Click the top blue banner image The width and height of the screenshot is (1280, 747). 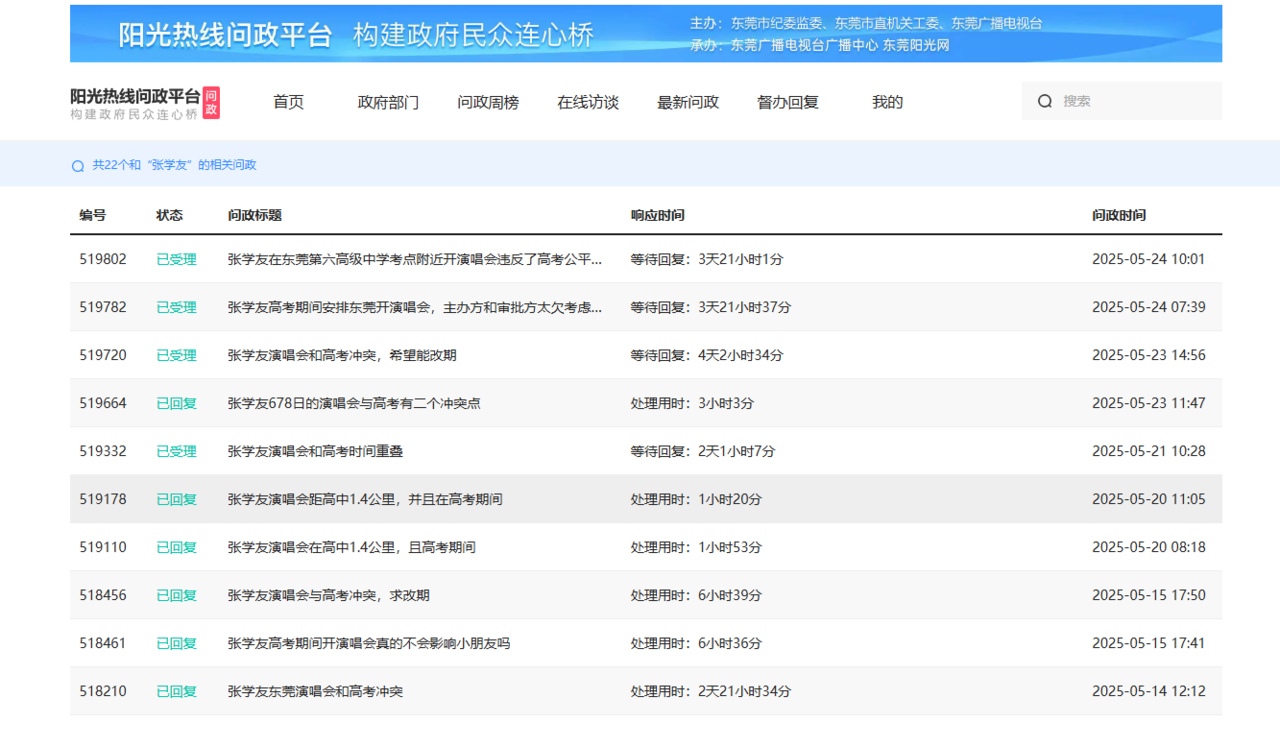tap(646, 33)
